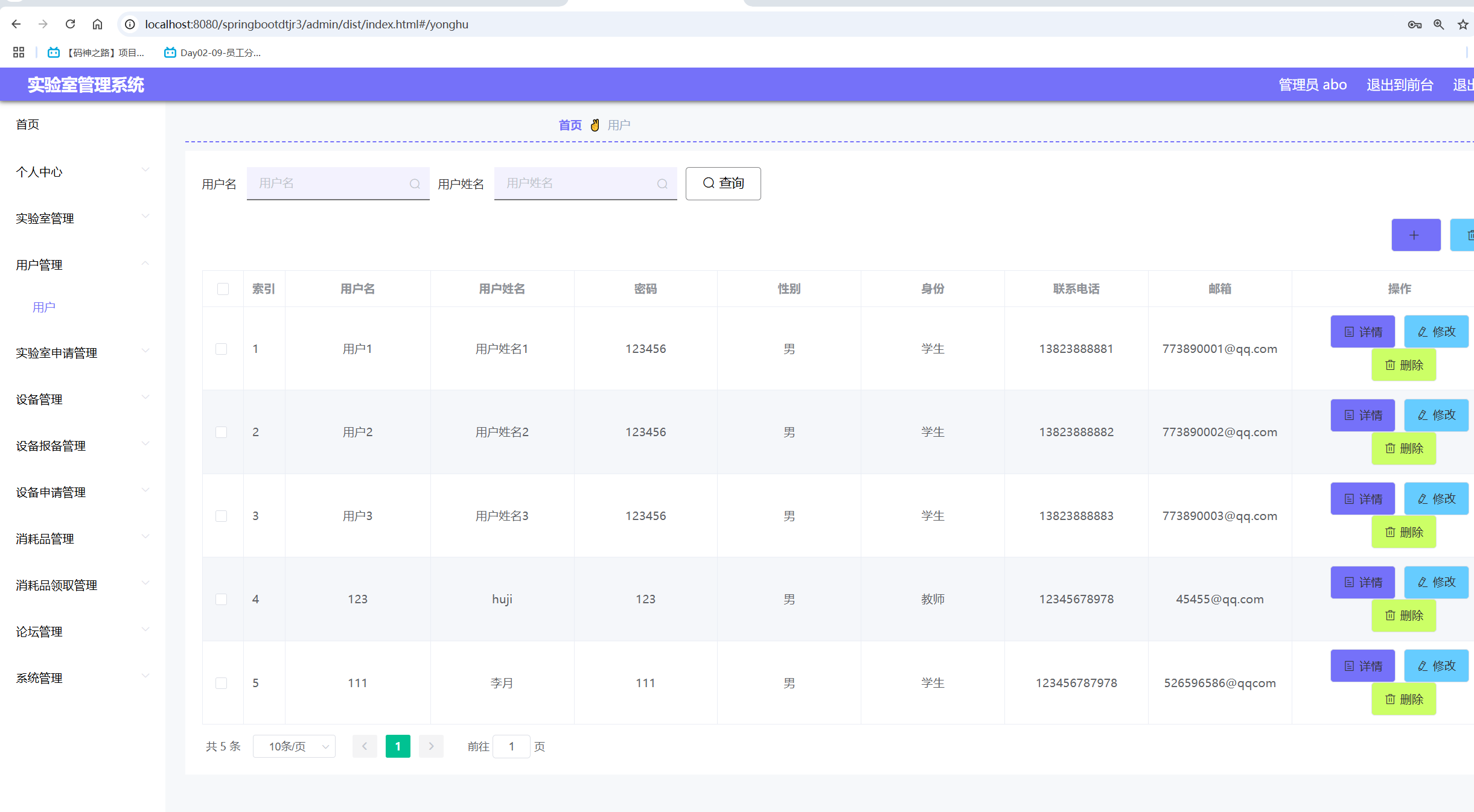Viewport: 1474px width, 812px height.
Task: Open 详情 for 李月 row
Action: [1362, 666]
